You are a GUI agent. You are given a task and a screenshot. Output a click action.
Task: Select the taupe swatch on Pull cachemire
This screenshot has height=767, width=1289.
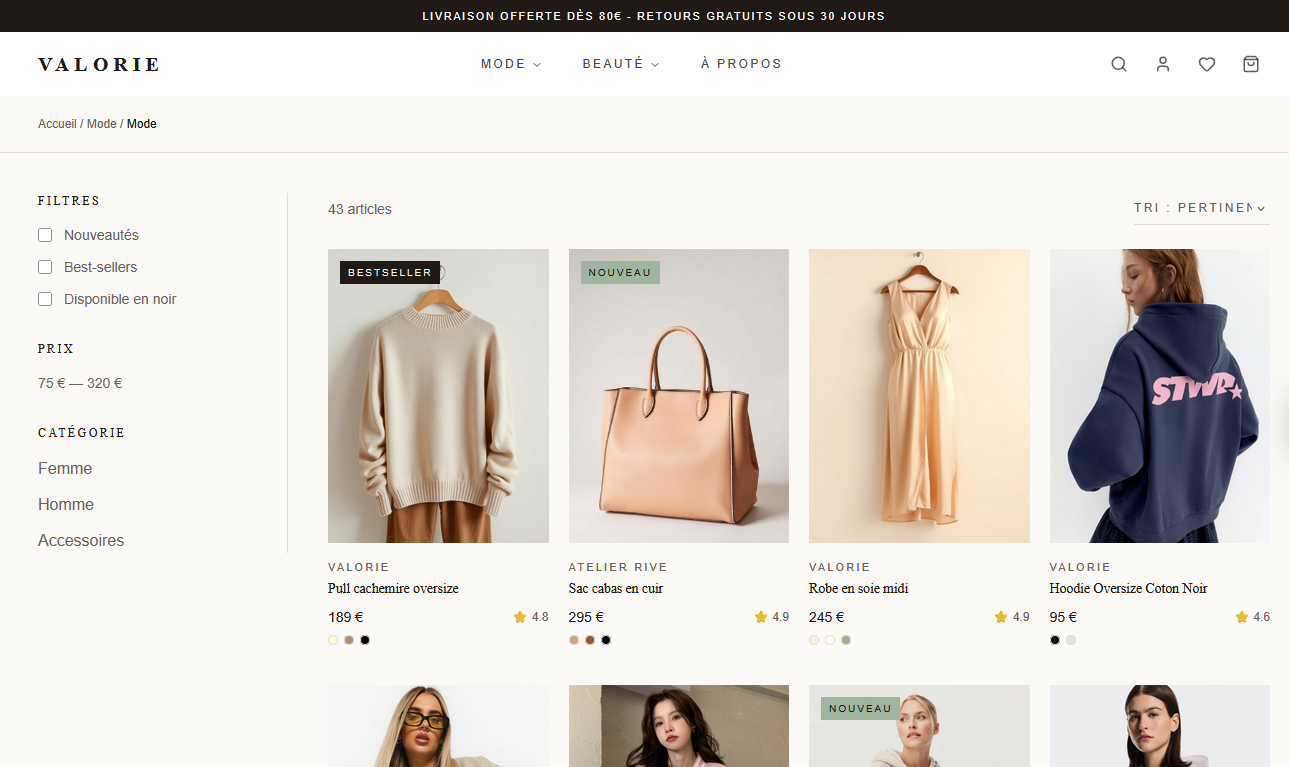349,640
